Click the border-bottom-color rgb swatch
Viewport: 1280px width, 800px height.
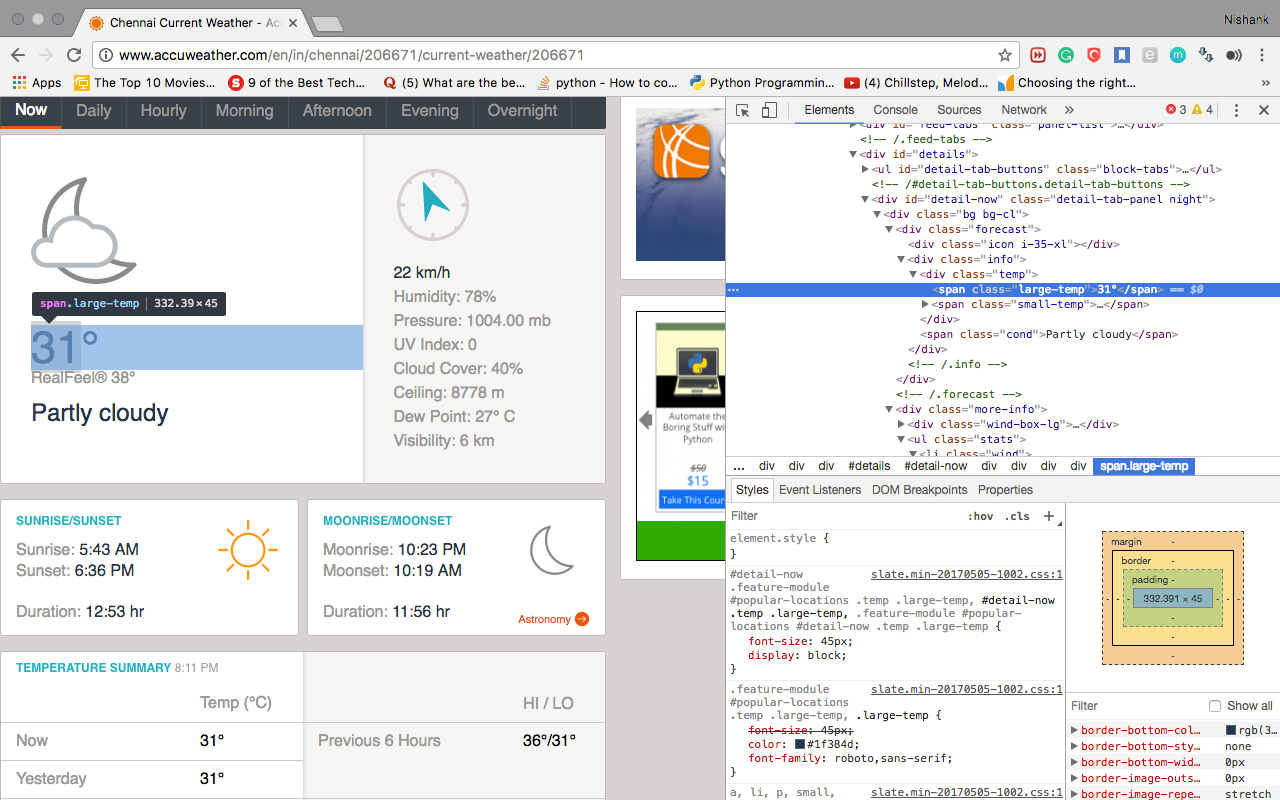(x=1231, y=730)
